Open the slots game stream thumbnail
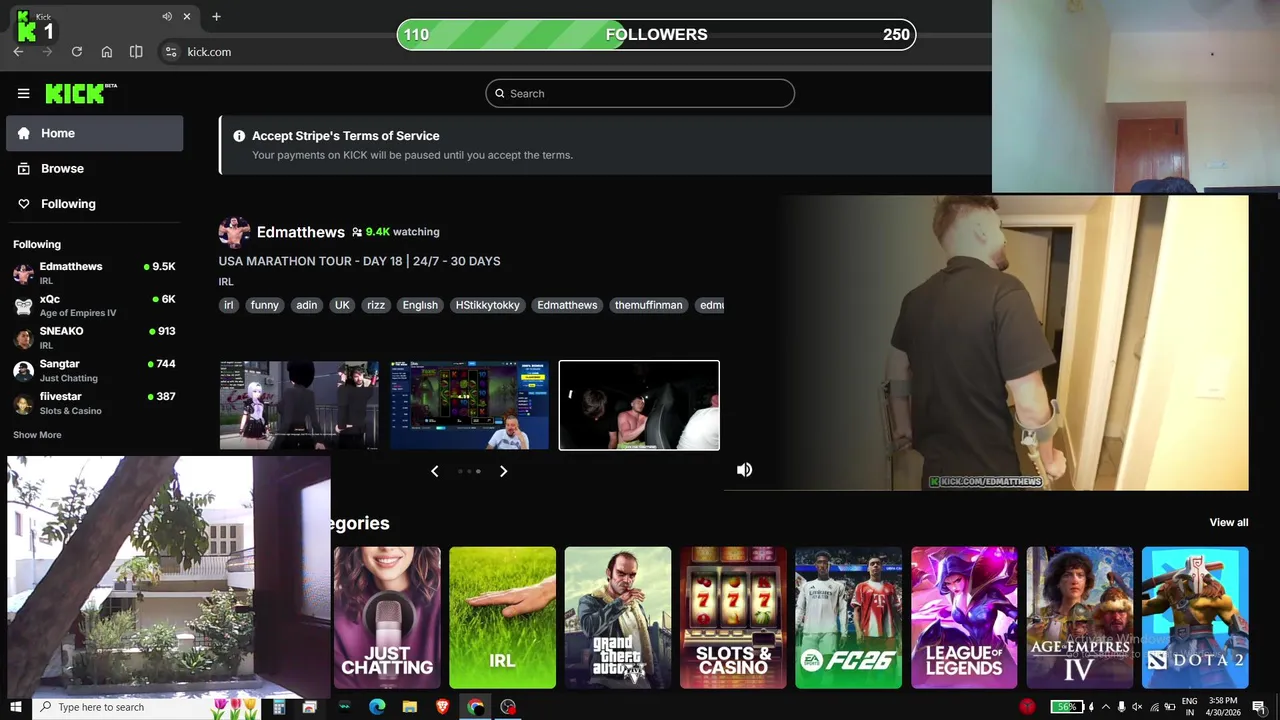 point(469,405)
